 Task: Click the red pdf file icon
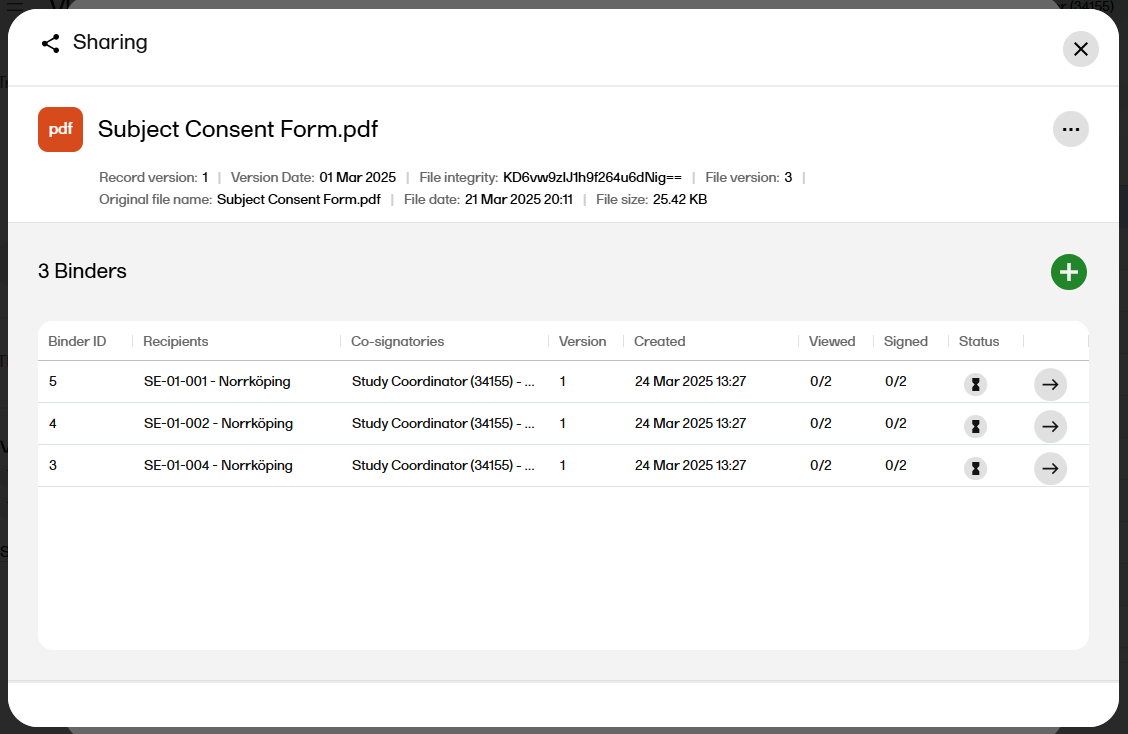click(60, 129)
